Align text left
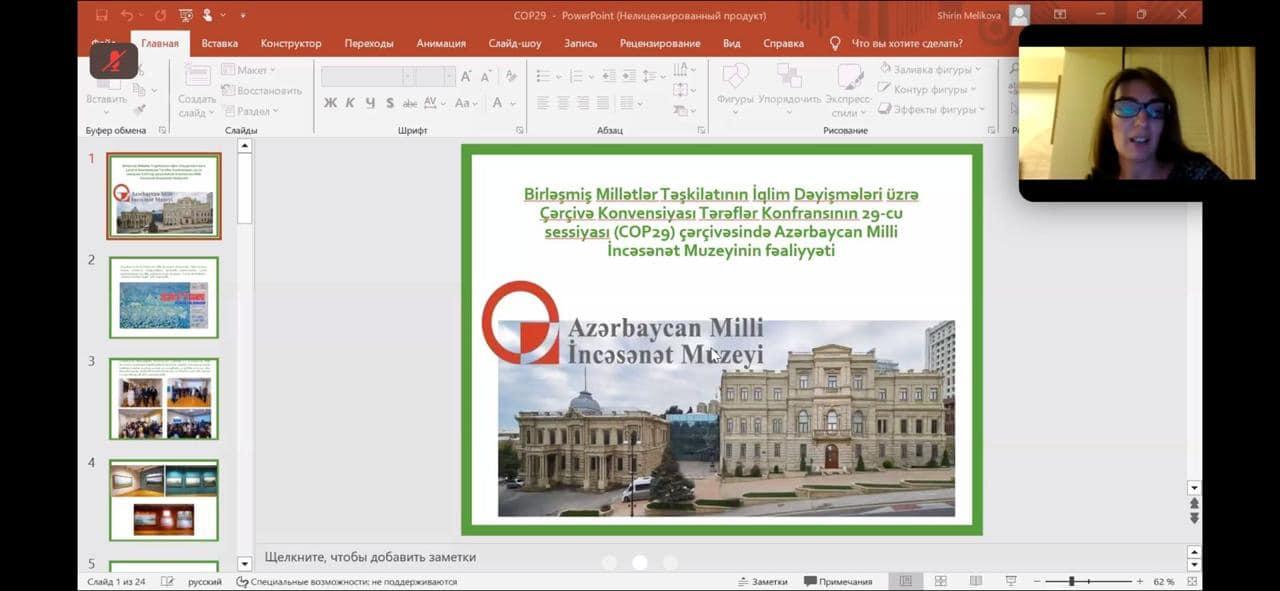1280x591 pixels. [543, 103]
